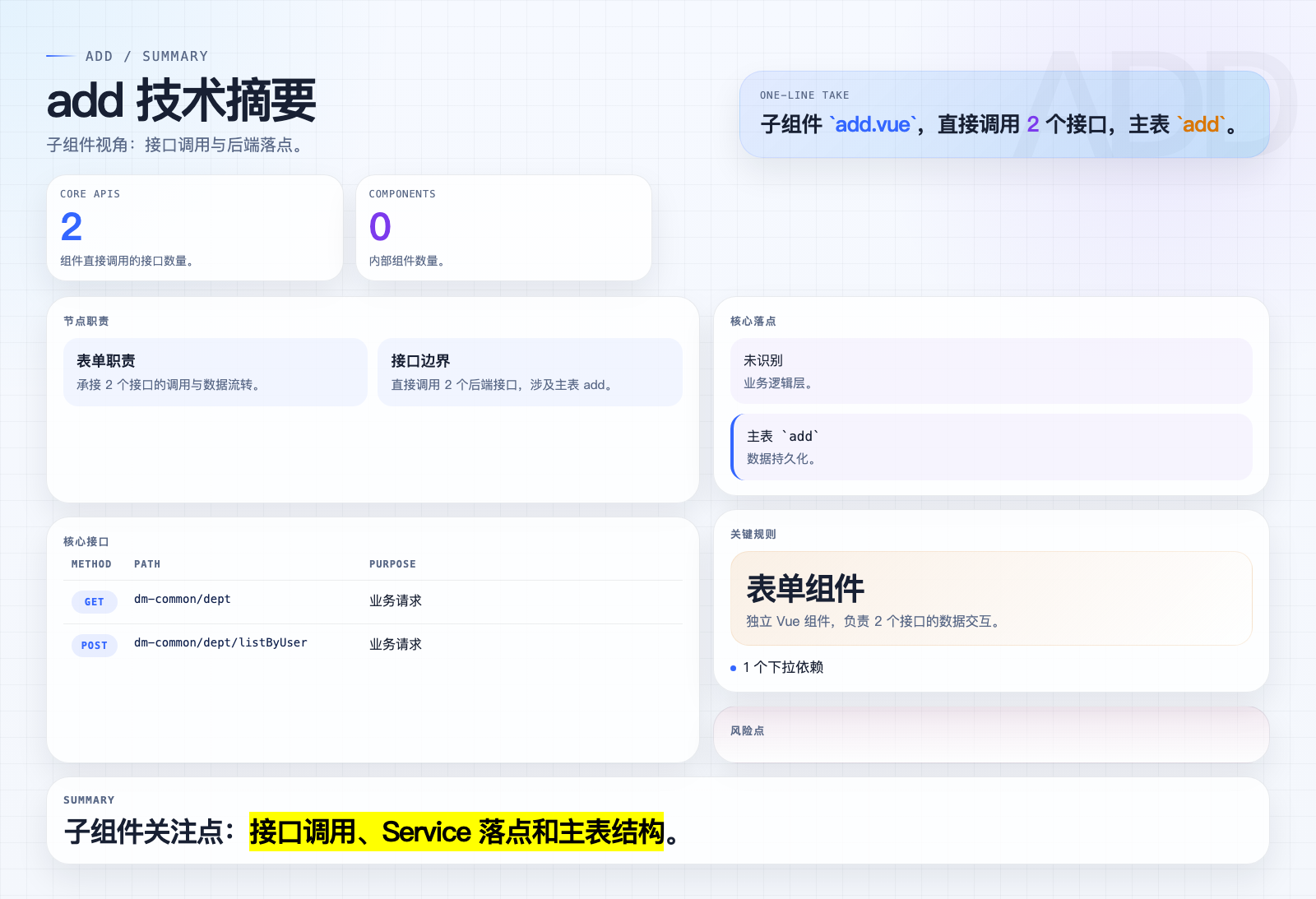Click the large '表单组件' heading
Viewport: 1316px width, 899px height.
pyautogui.click(x=805, y=588)
